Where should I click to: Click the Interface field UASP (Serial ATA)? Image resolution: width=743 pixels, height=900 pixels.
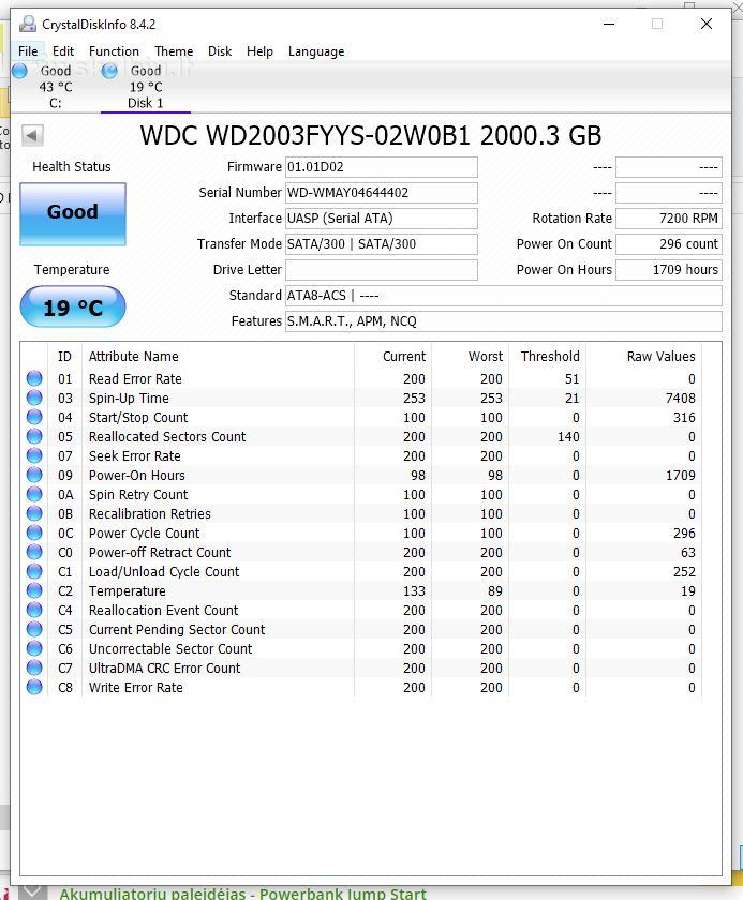click(381, 218)
